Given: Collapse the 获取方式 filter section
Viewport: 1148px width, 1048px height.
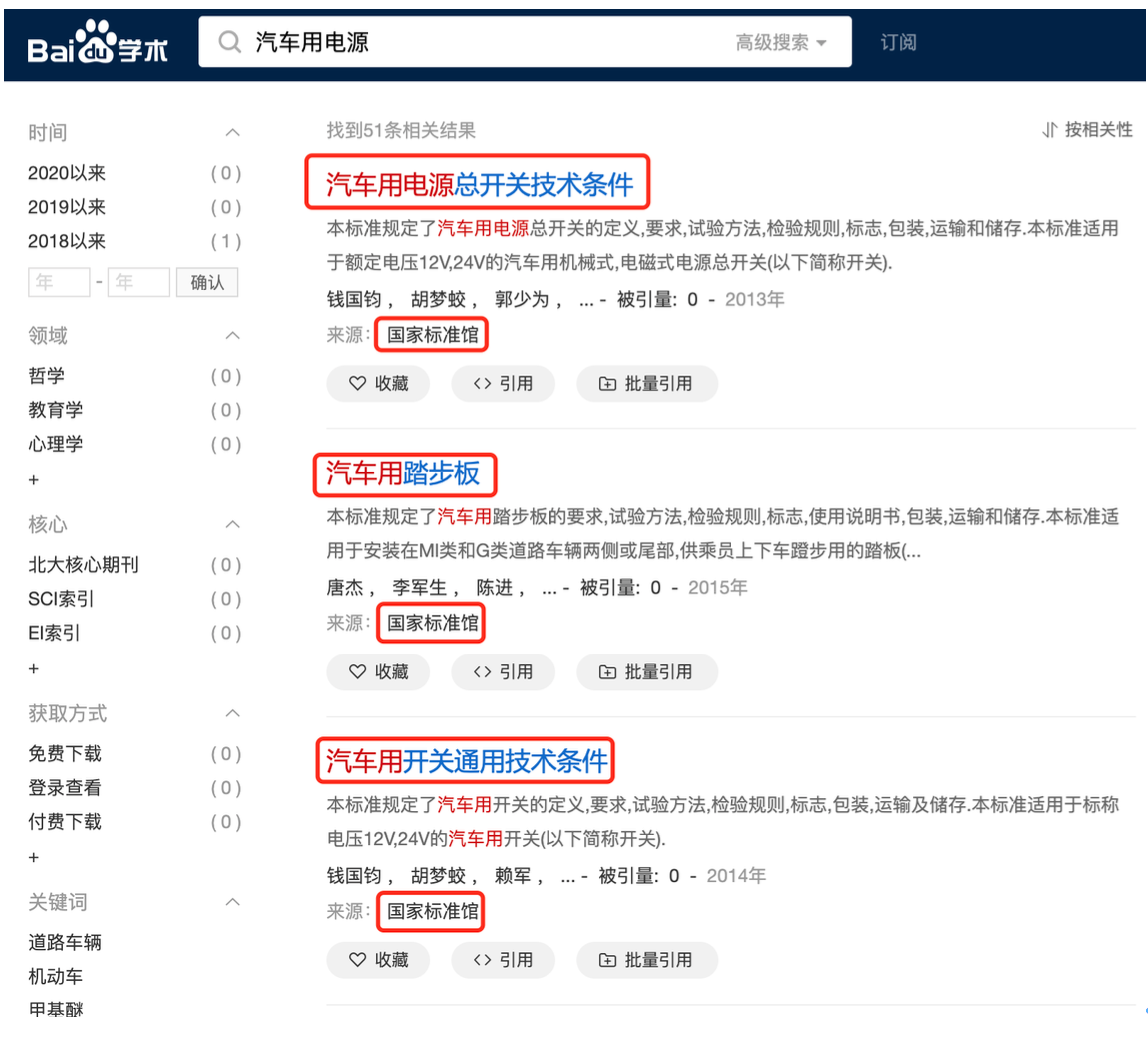Looking at the screenshot, I should pos(233,713).
